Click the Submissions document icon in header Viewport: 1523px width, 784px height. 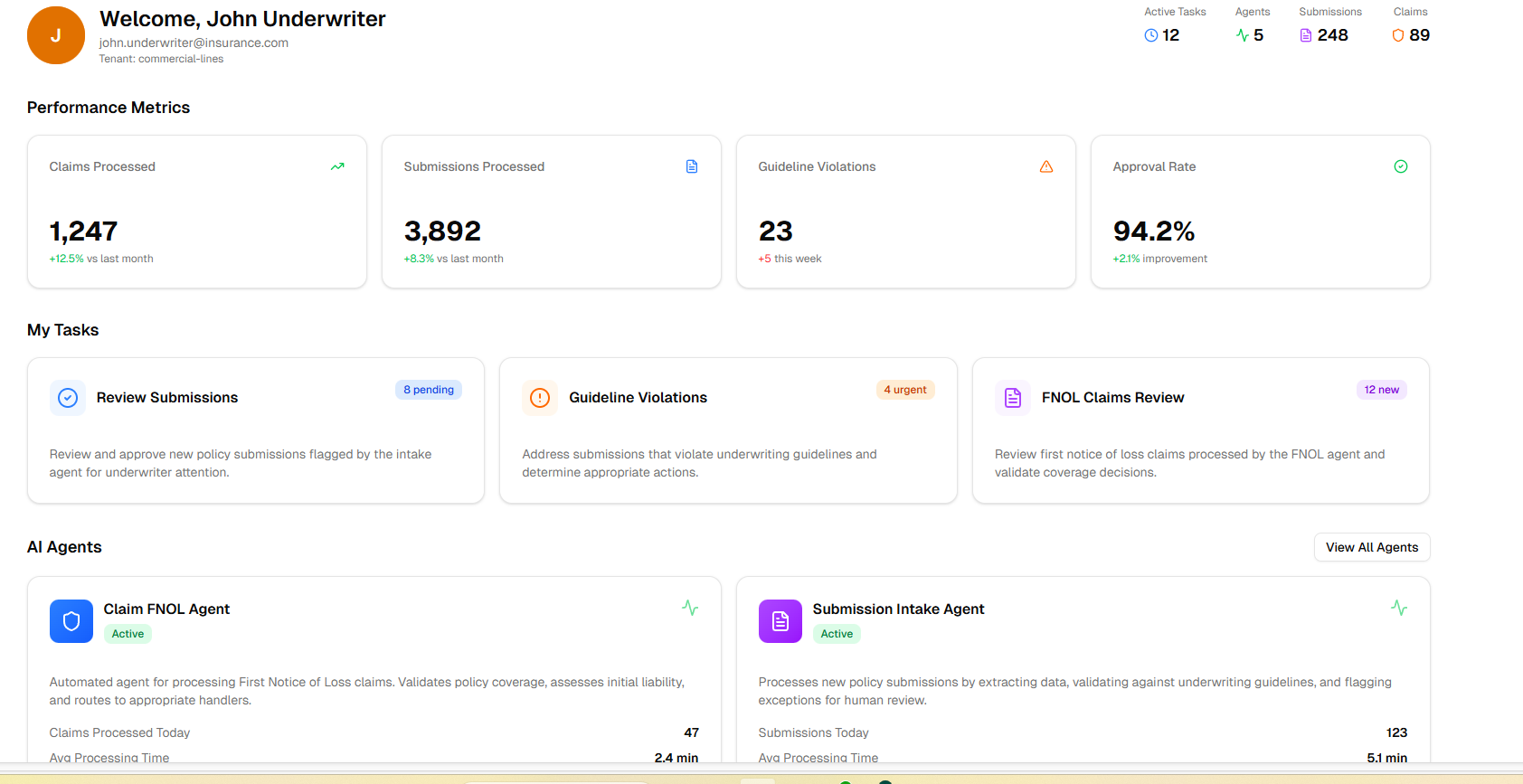(1305, 35)
